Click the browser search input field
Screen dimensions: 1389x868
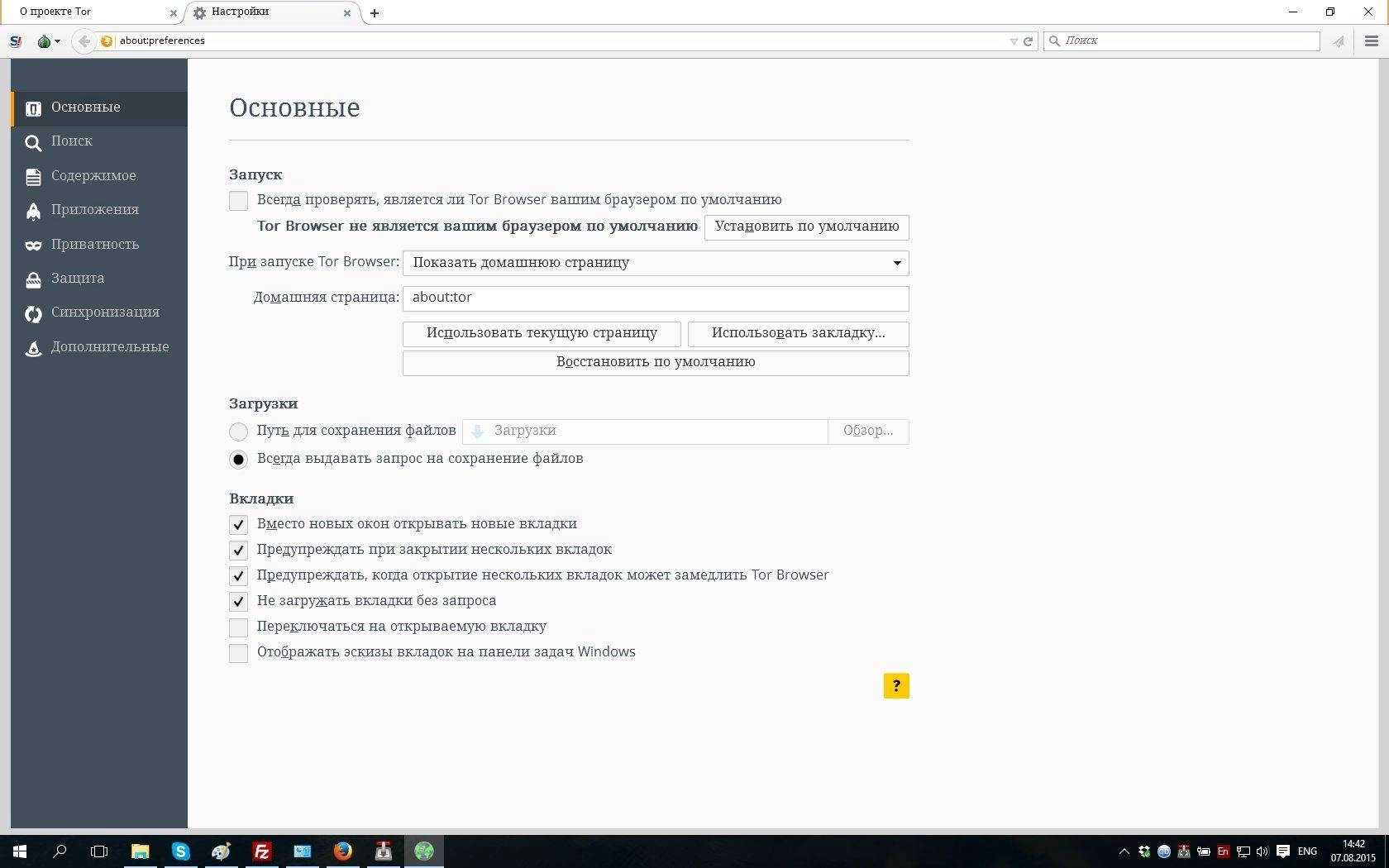(x=1182, y=41)
